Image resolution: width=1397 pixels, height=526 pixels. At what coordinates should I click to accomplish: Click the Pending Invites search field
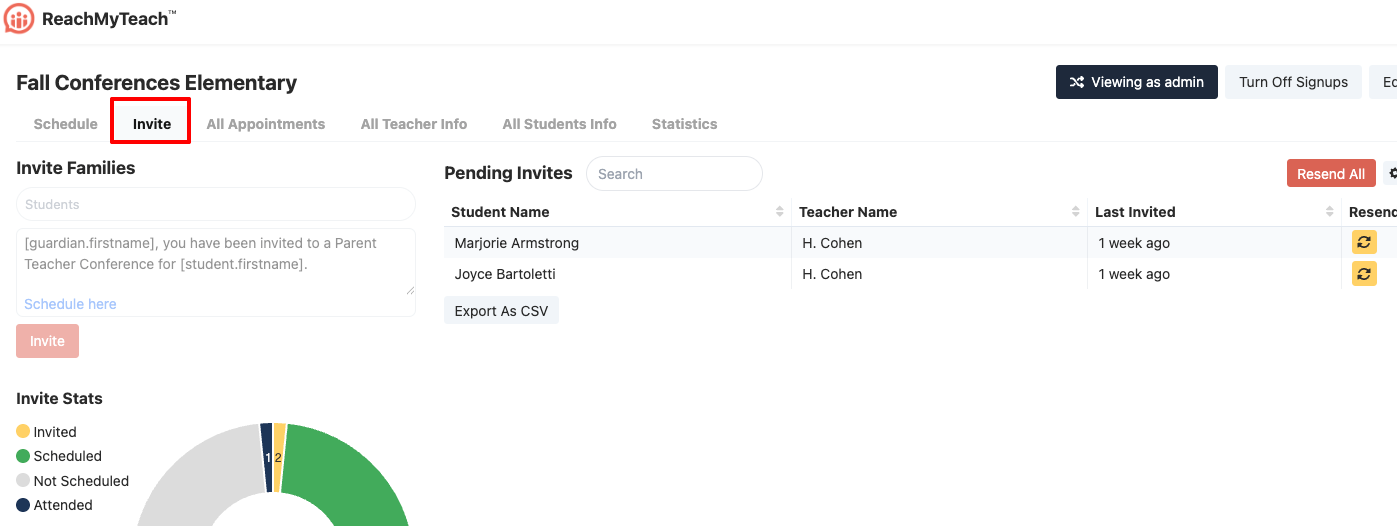[673, 174]
